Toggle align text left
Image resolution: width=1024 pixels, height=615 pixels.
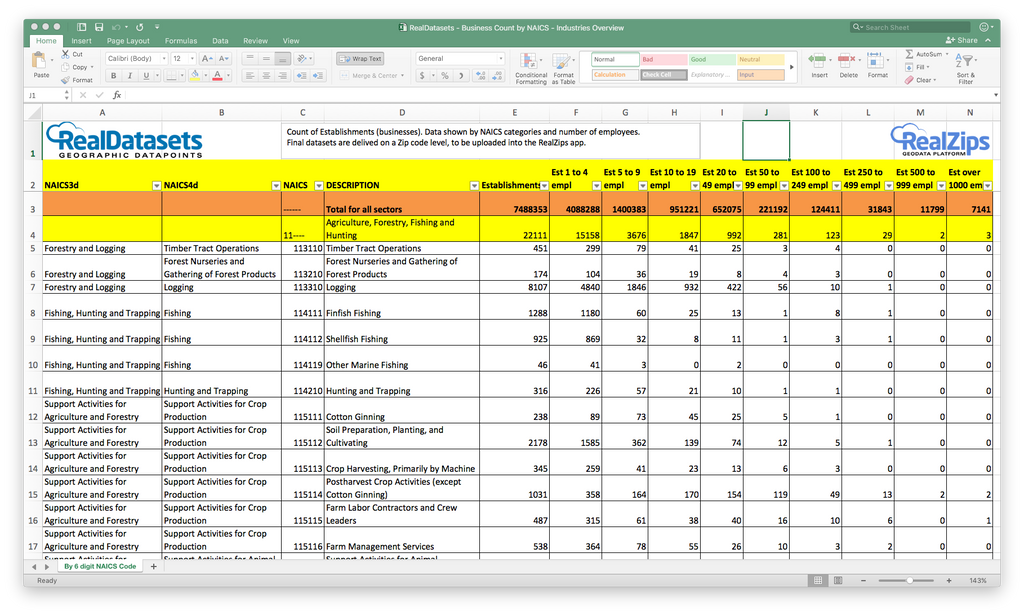(249, 76)
